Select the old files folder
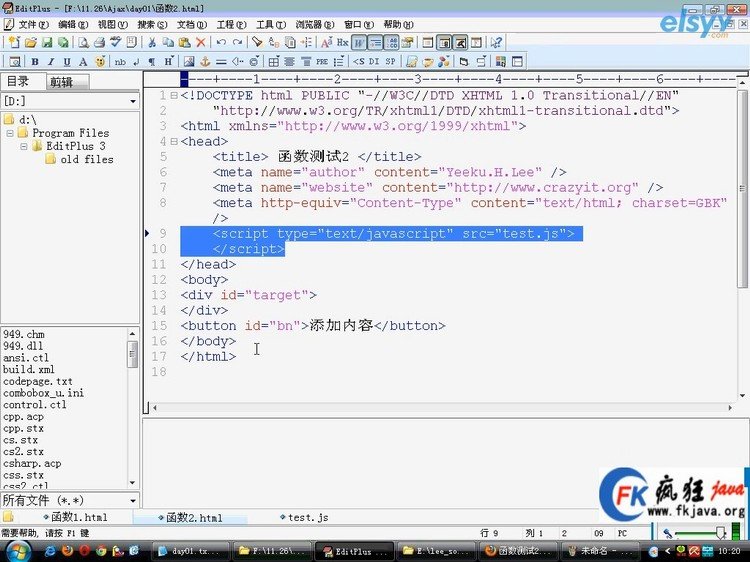This screenshot has height=562, width=750. click(87, 159)
